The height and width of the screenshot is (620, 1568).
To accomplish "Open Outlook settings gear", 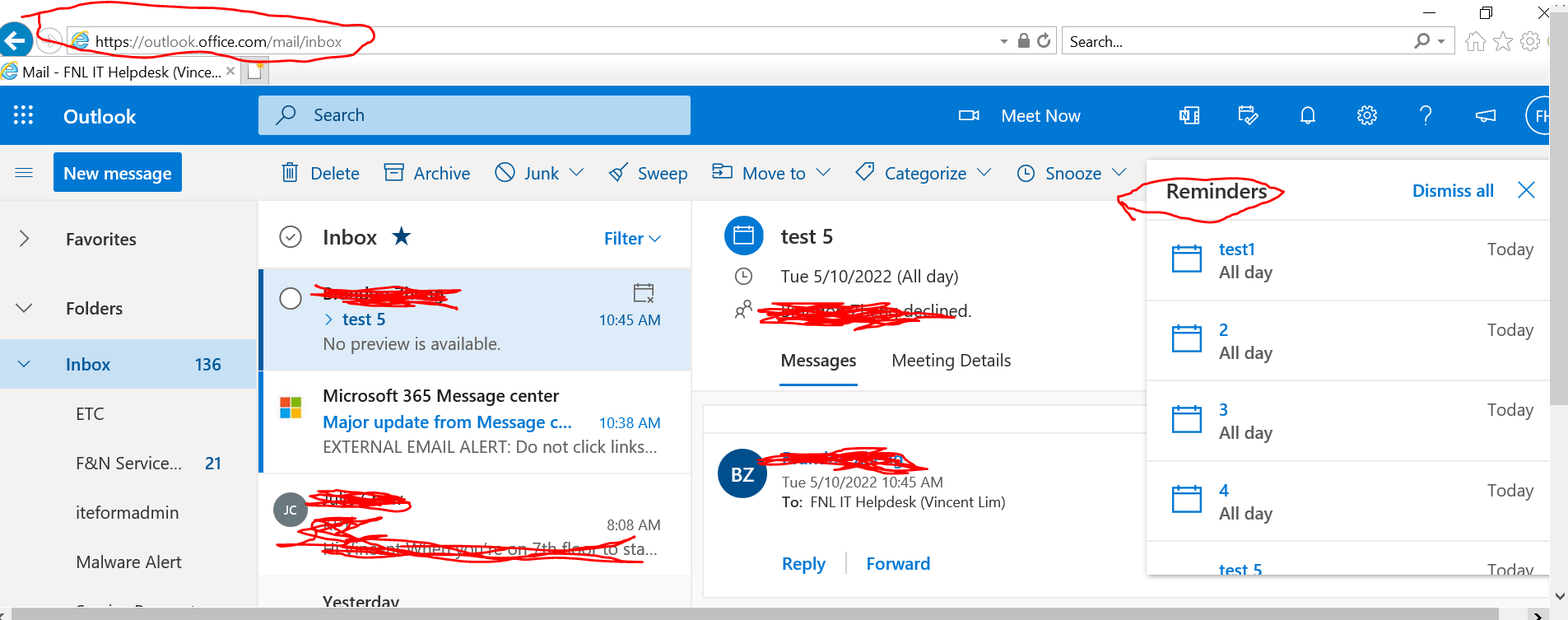I will point(1367,115).
